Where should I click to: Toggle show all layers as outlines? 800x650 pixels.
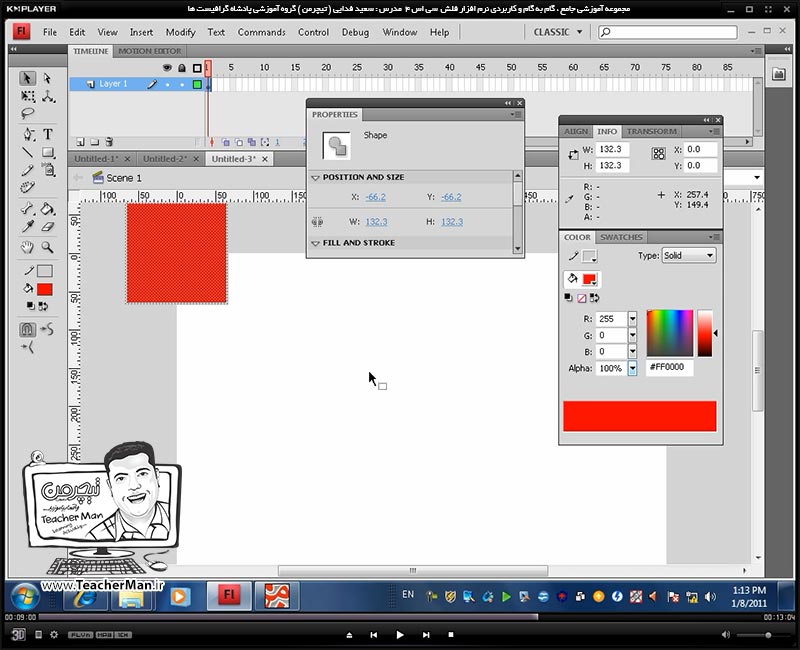tap(197, 67)
